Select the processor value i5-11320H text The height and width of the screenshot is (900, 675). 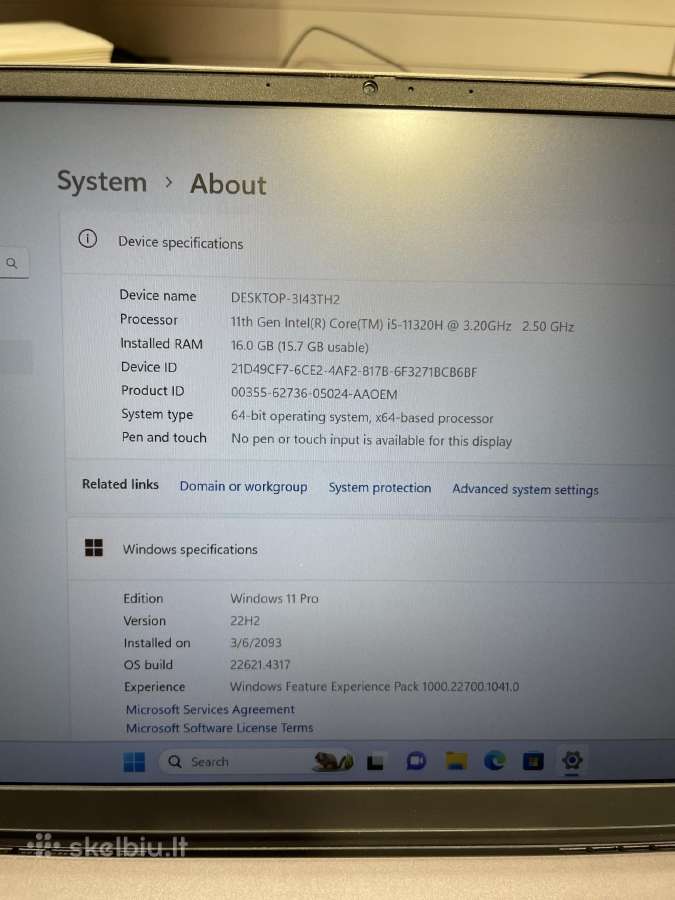click(402, 324)
